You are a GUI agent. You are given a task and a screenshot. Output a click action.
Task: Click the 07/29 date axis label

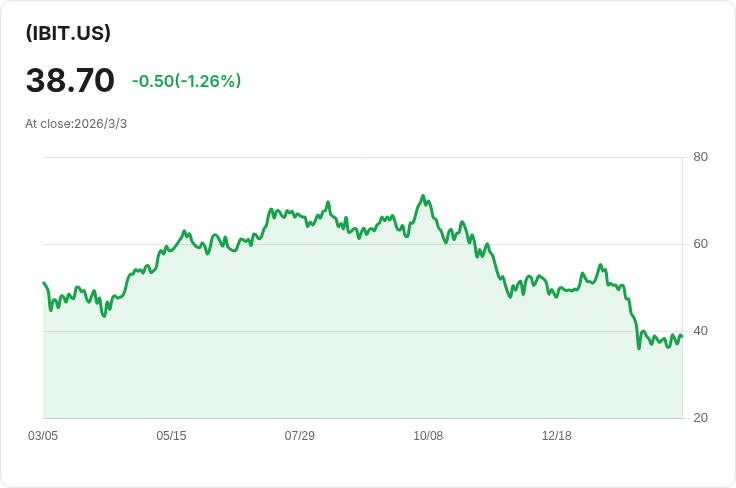[299, 436]
